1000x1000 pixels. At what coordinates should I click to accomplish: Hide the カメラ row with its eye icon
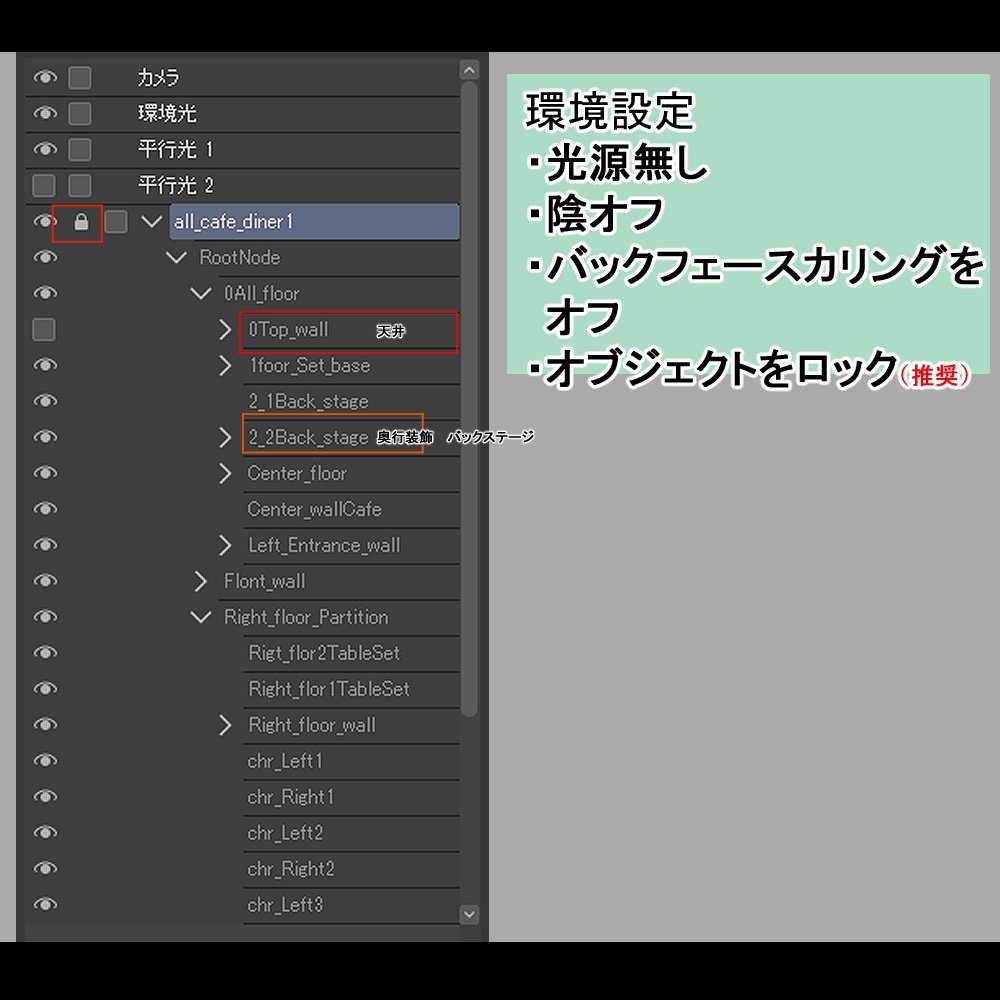[45, 77]
